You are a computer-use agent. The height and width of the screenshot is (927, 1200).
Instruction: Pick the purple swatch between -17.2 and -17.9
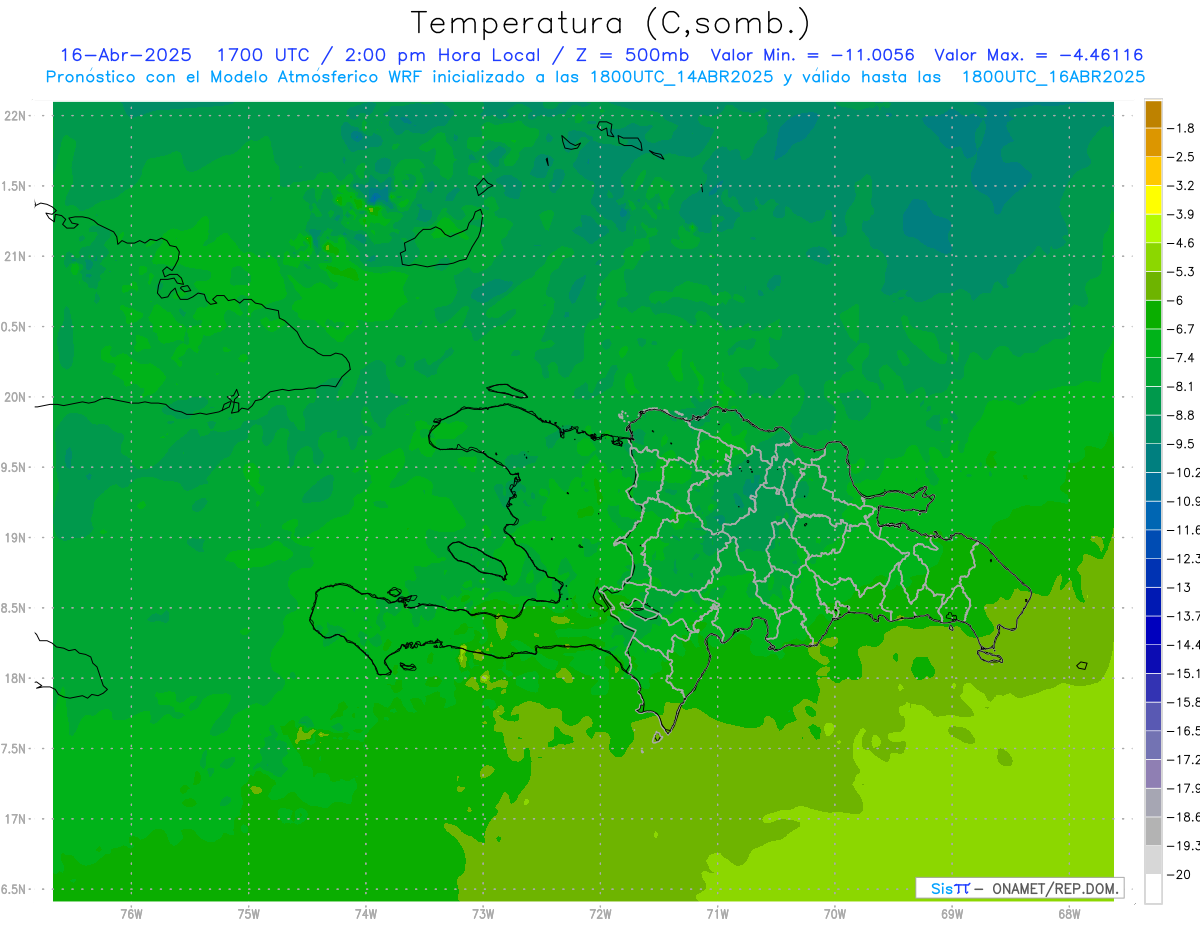click(1153, 774)
